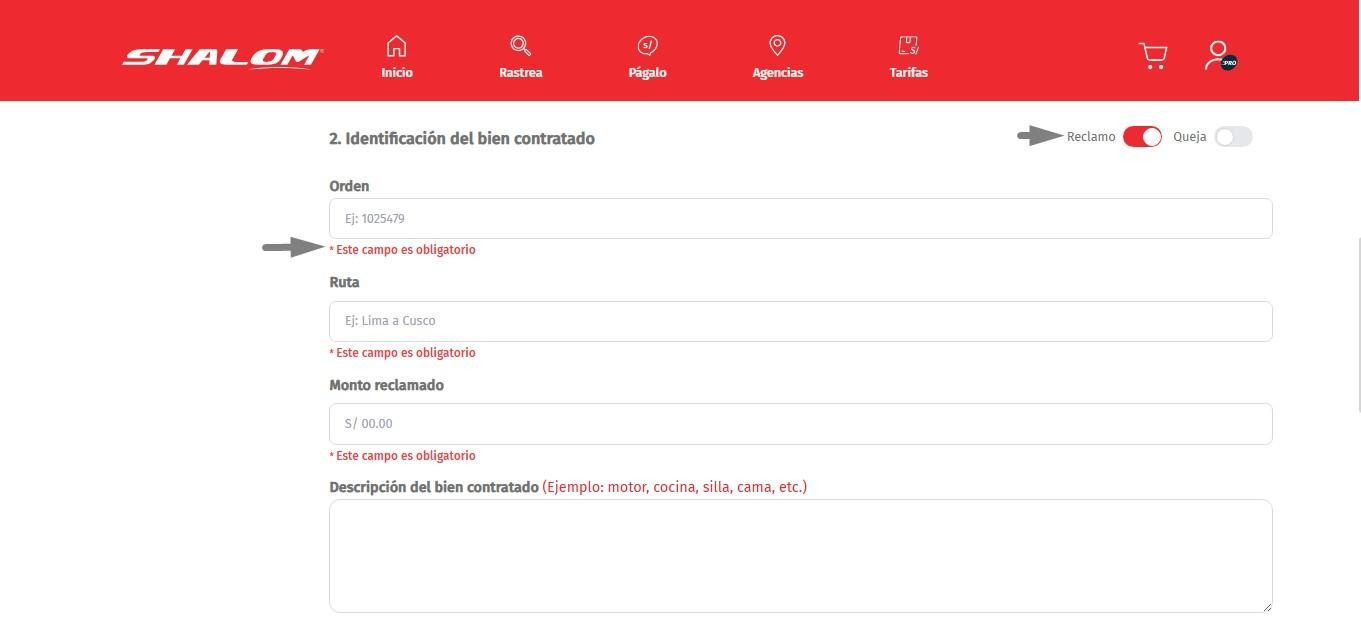
Task: Click the home icon above Inicio
Action: coord(396,46)
